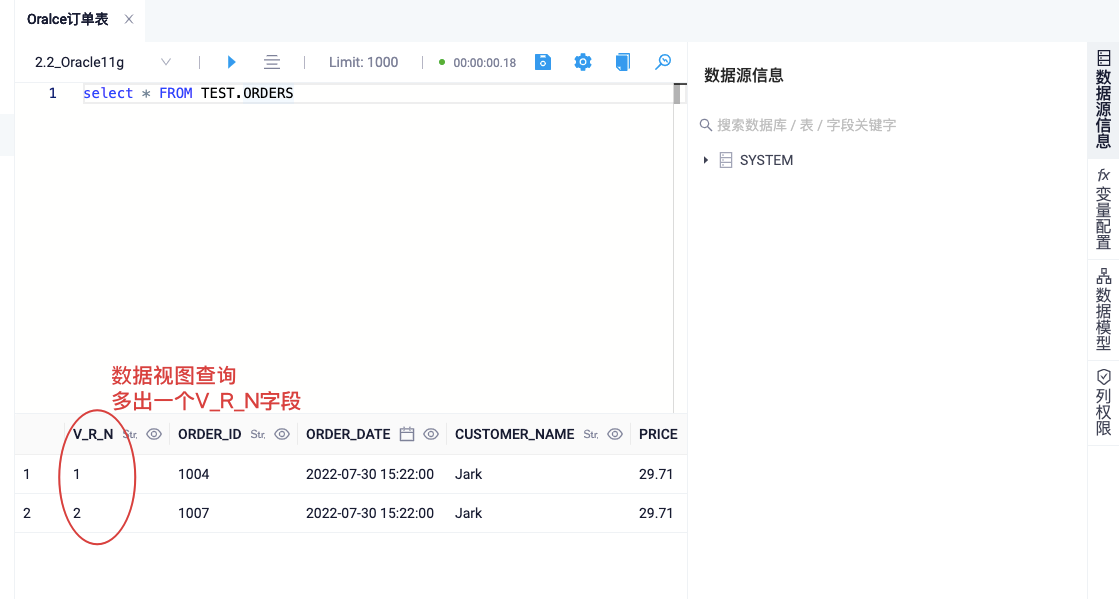
Task: Close the Oralce订单表 tab
Action: click(128, 19)
